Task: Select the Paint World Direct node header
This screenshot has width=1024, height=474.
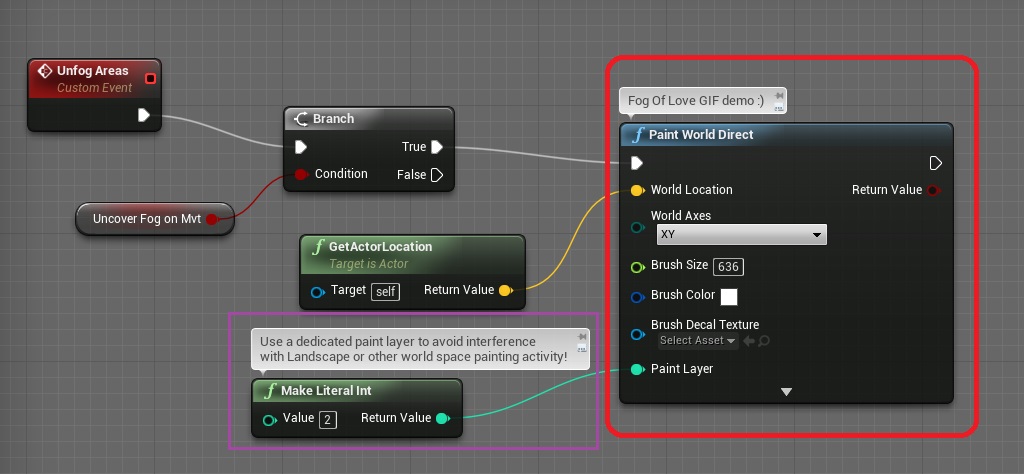Action: (786, 134)
